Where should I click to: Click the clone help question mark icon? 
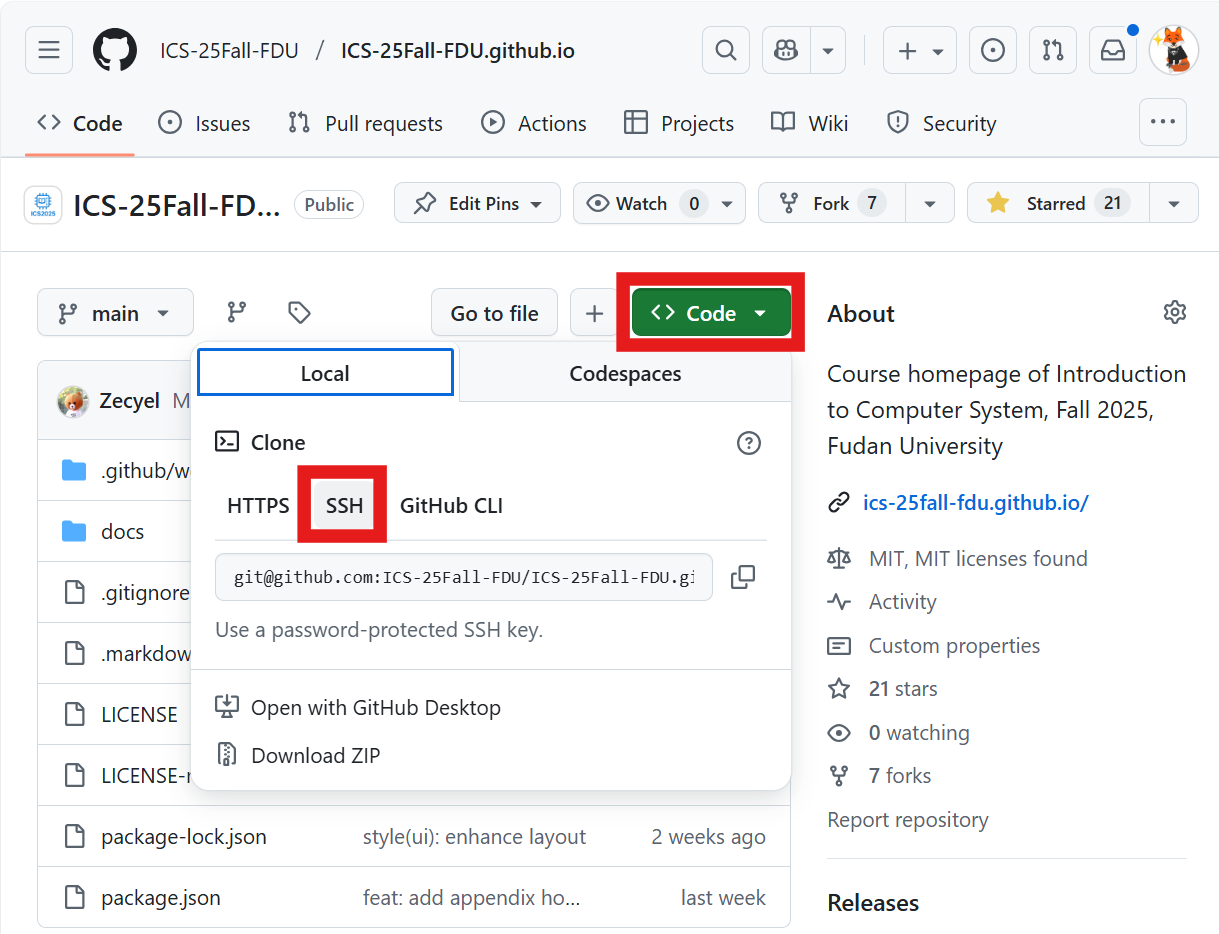tap(748, 443)
